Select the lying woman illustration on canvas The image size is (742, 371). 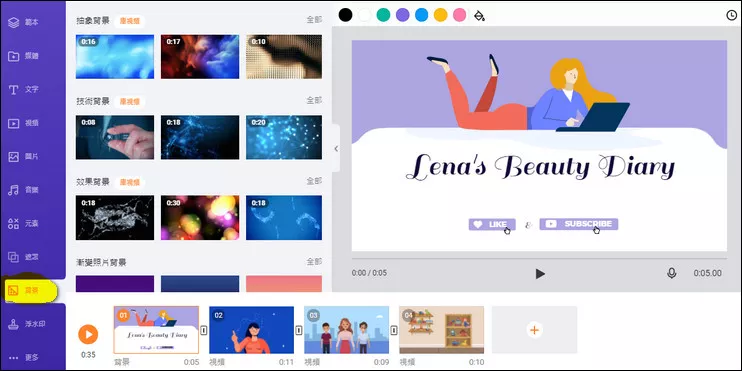click(529, 93)
